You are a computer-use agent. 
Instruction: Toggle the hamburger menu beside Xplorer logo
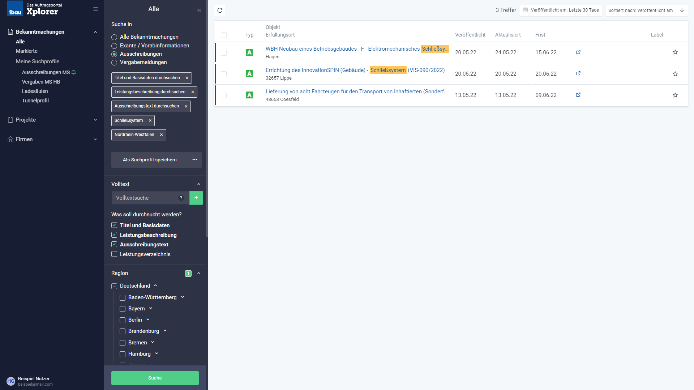[96, 9]
